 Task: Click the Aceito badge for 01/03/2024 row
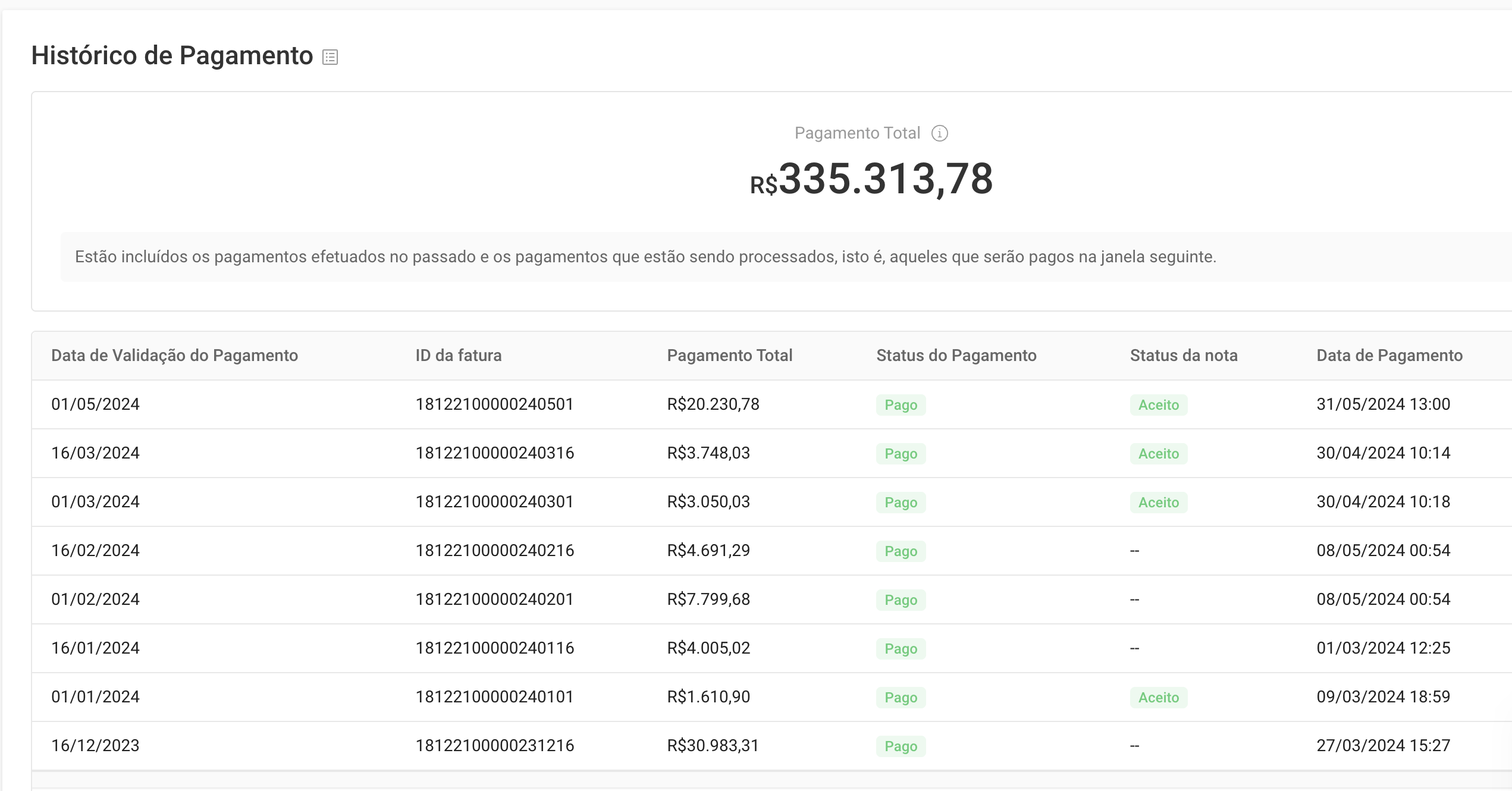coord(1158,503)
